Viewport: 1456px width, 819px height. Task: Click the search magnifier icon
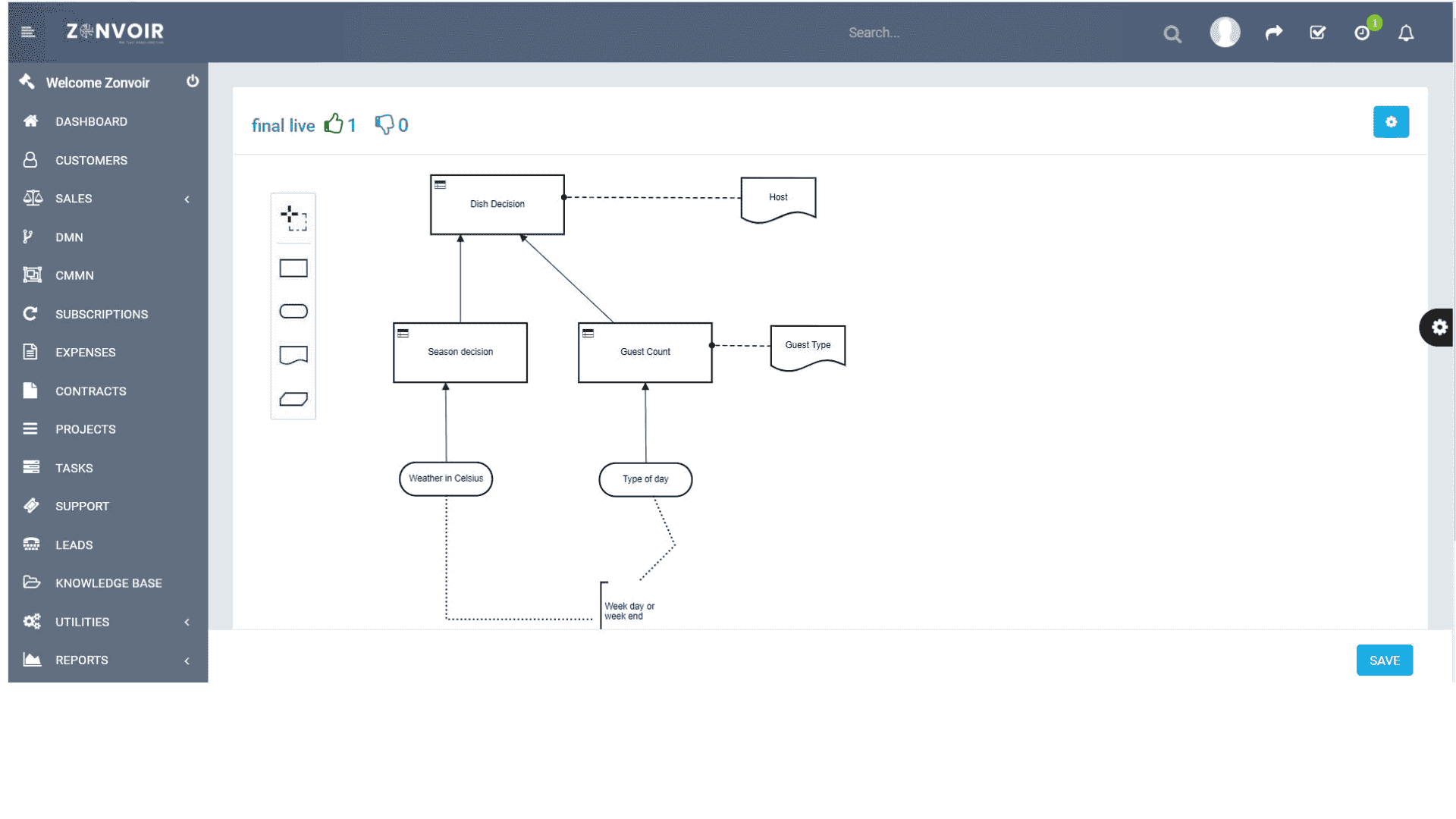tap(1172, 33)
